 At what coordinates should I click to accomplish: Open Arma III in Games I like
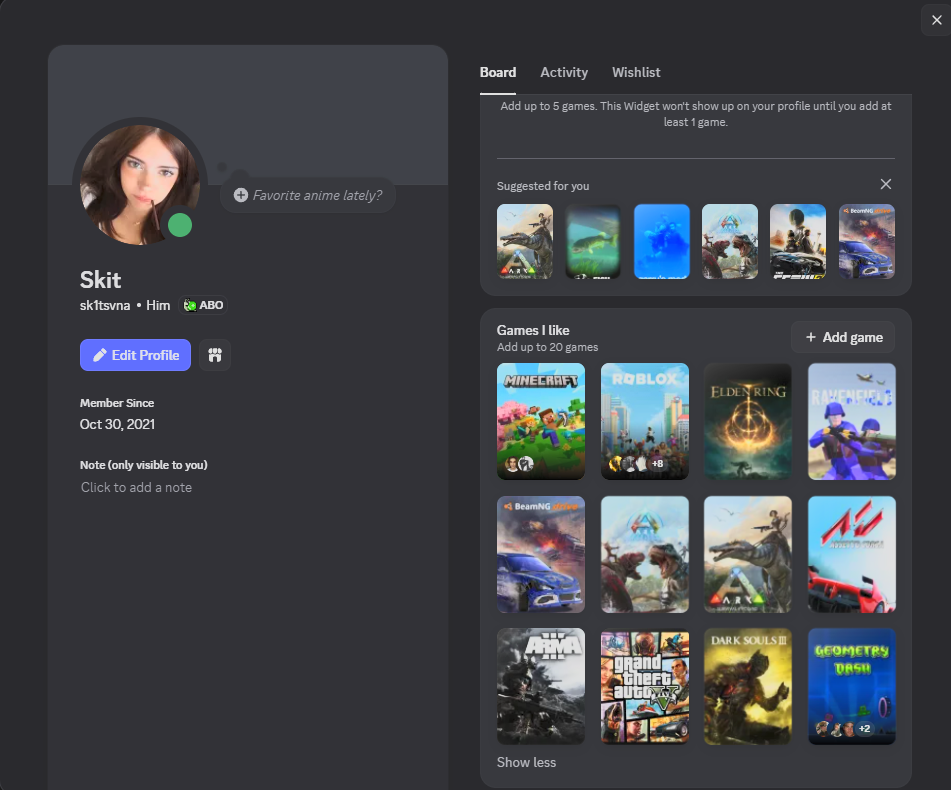(x=541, y=686)
